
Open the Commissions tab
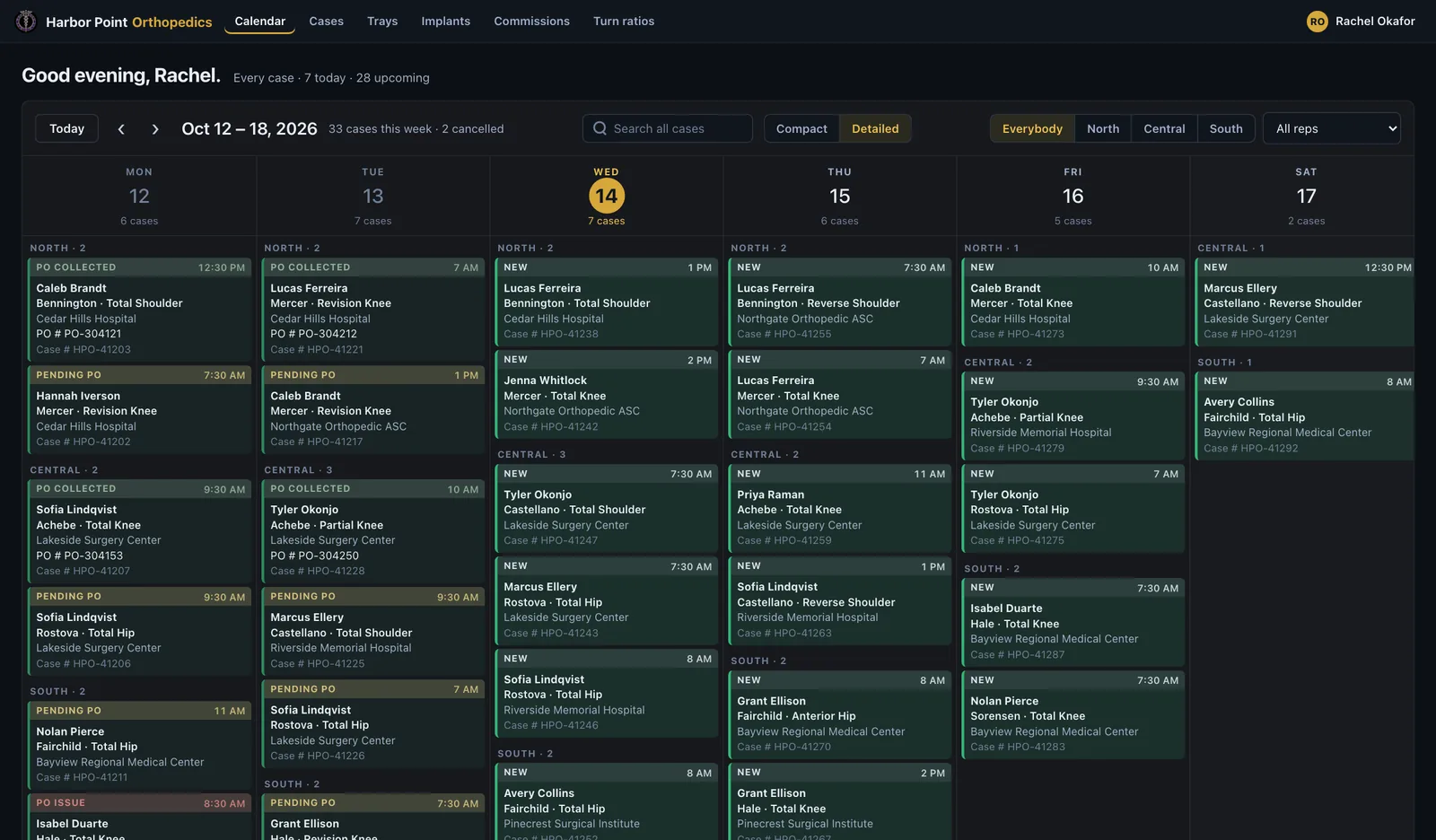[532, 21]
